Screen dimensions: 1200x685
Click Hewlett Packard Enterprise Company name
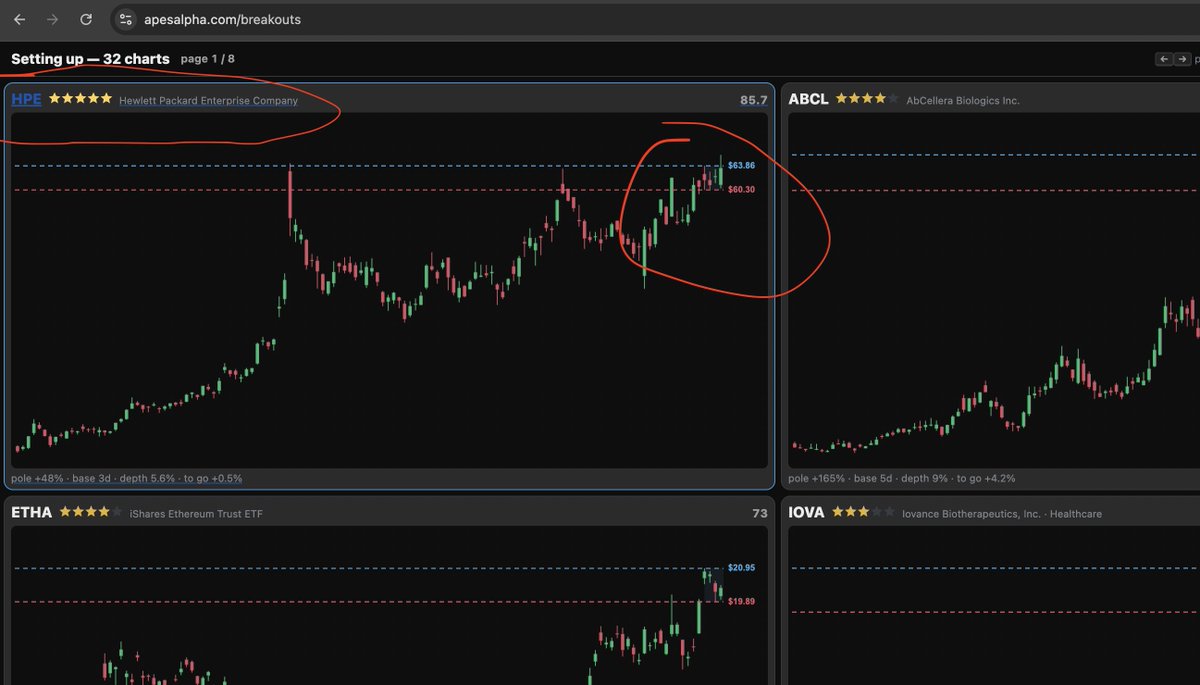[x=208, y=101]
